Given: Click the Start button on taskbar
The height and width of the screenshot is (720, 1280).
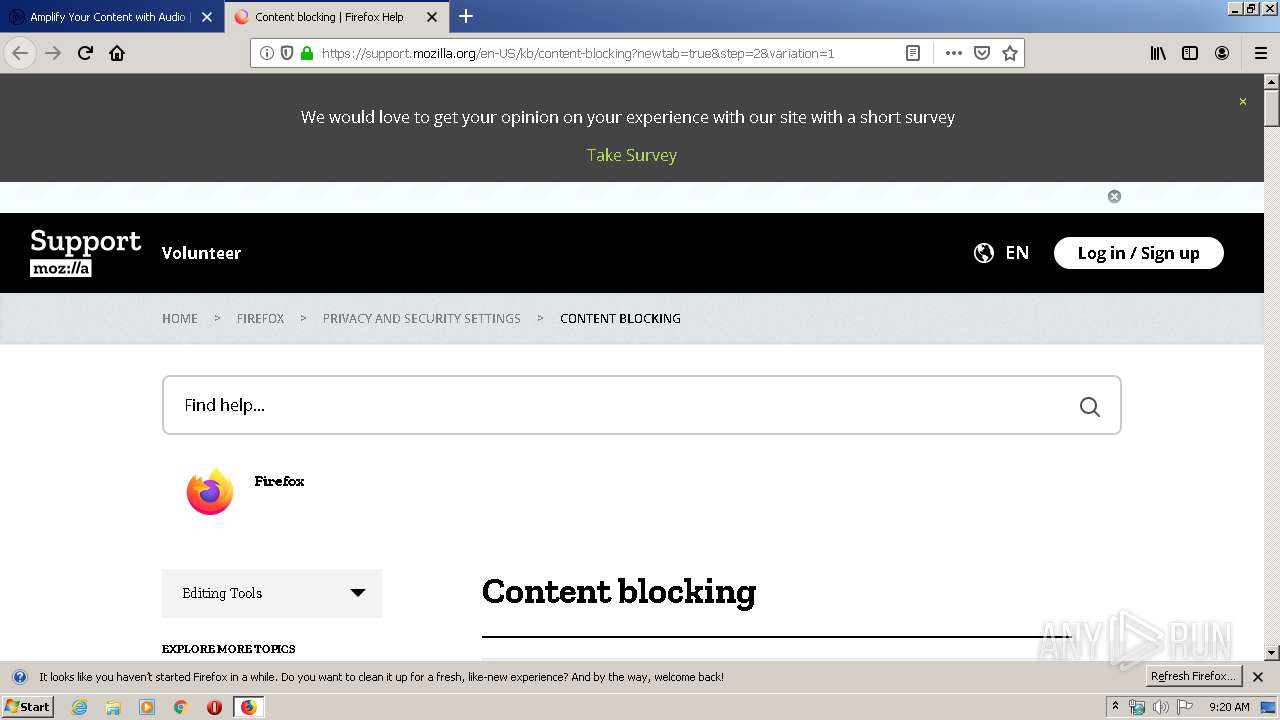Looking at the screenshot, I should click(28, 706).
